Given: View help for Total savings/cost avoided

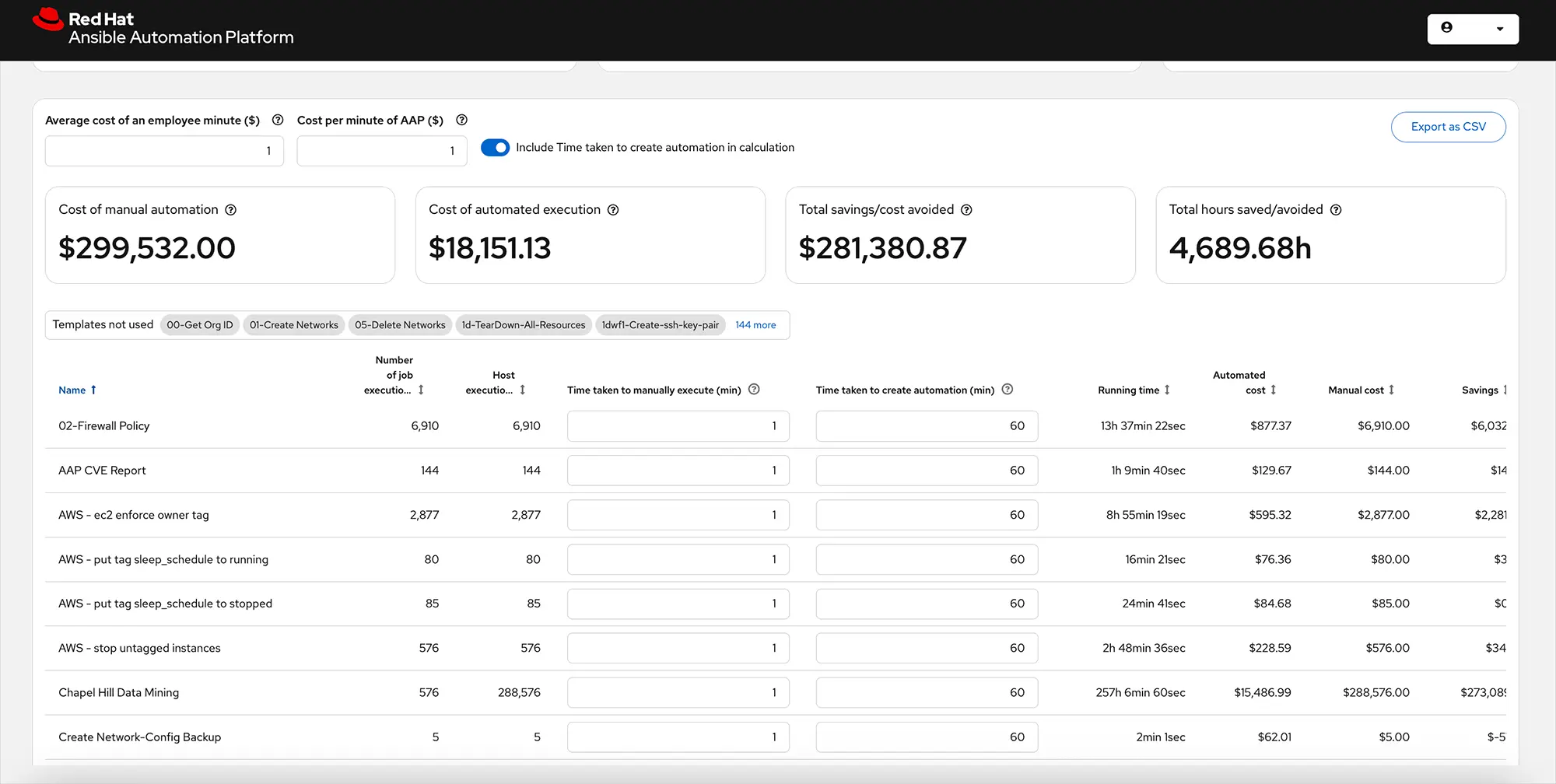Looking at the screenshot, I should click(x=966, y=209).
